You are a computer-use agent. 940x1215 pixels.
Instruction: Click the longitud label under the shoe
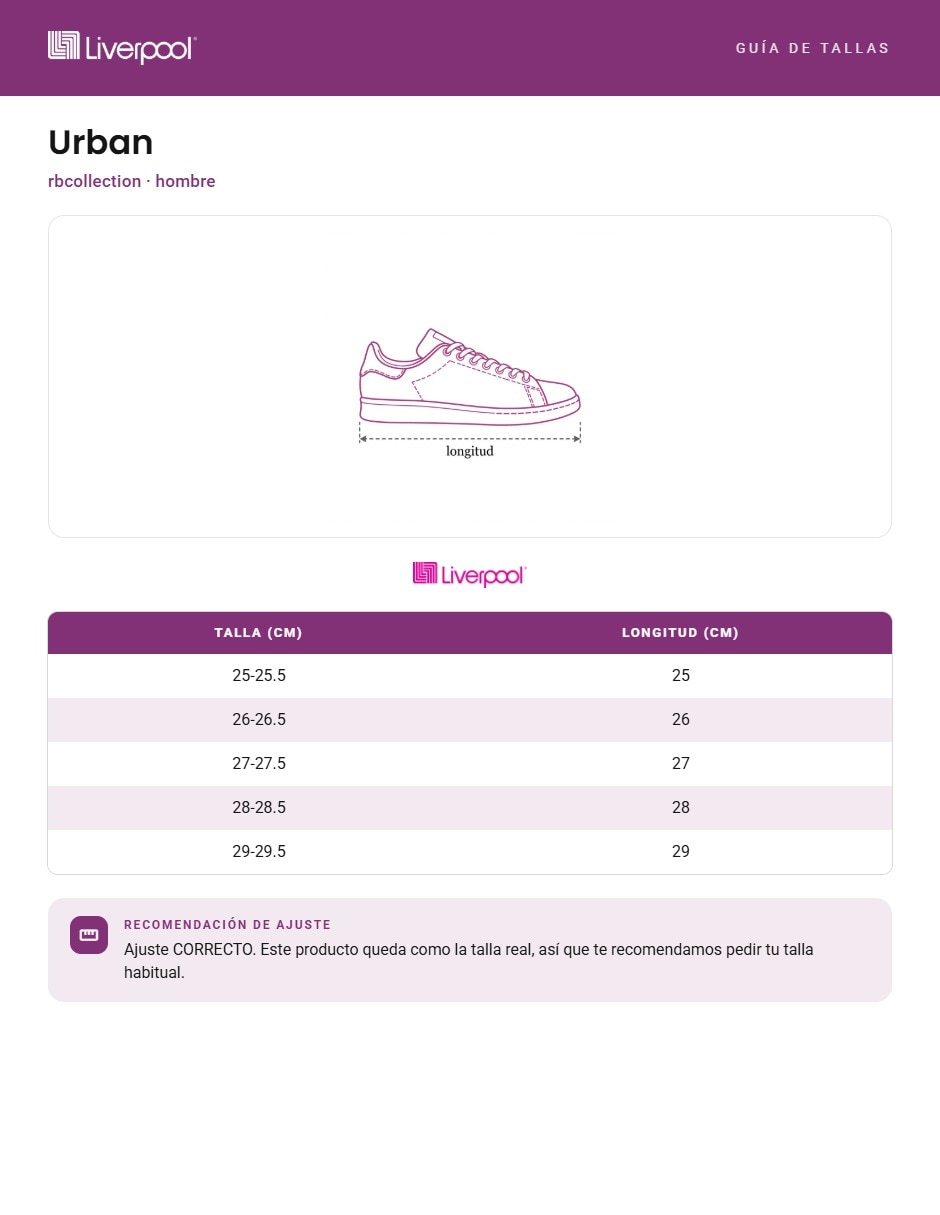[470, 451]
